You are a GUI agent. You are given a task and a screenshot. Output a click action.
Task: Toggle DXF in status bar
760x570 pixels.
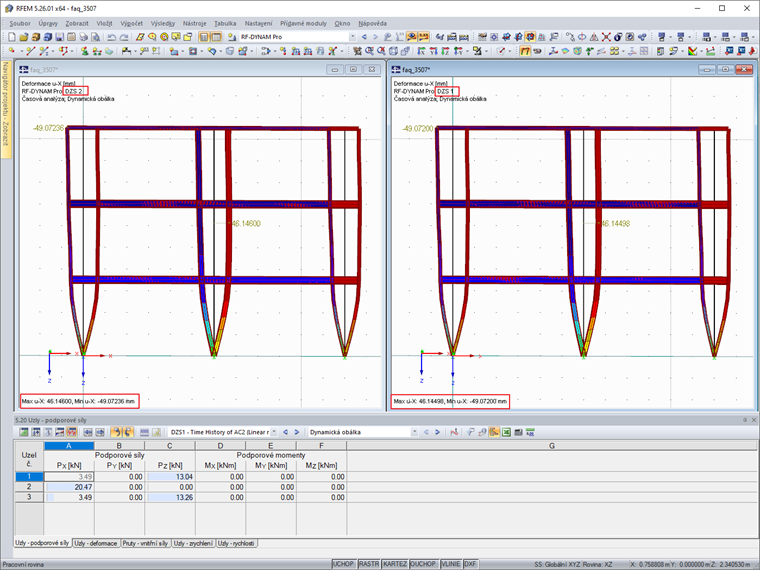pyautogui.click(x=470, y=564)
